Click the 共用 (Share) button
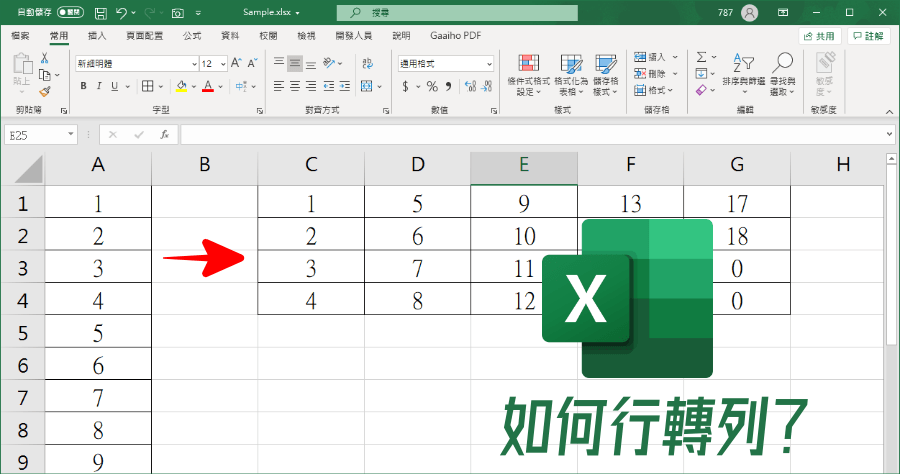900x474 pixels. tap(820, 36)
